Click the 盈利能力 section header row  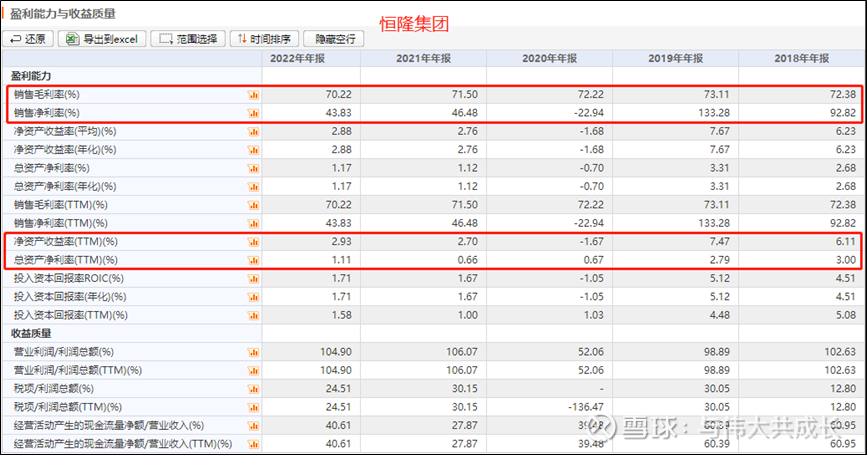coord(32,76)
